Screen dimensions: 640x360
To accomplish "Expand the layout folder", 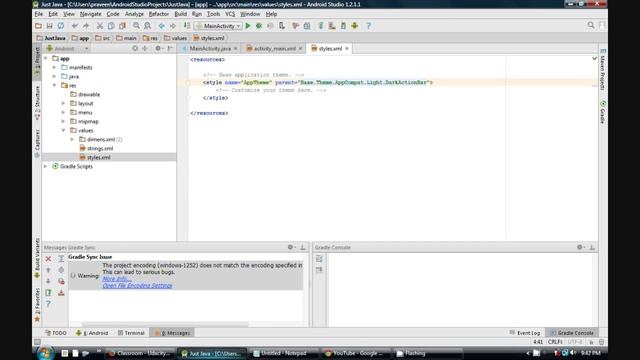I will [64, 104].
